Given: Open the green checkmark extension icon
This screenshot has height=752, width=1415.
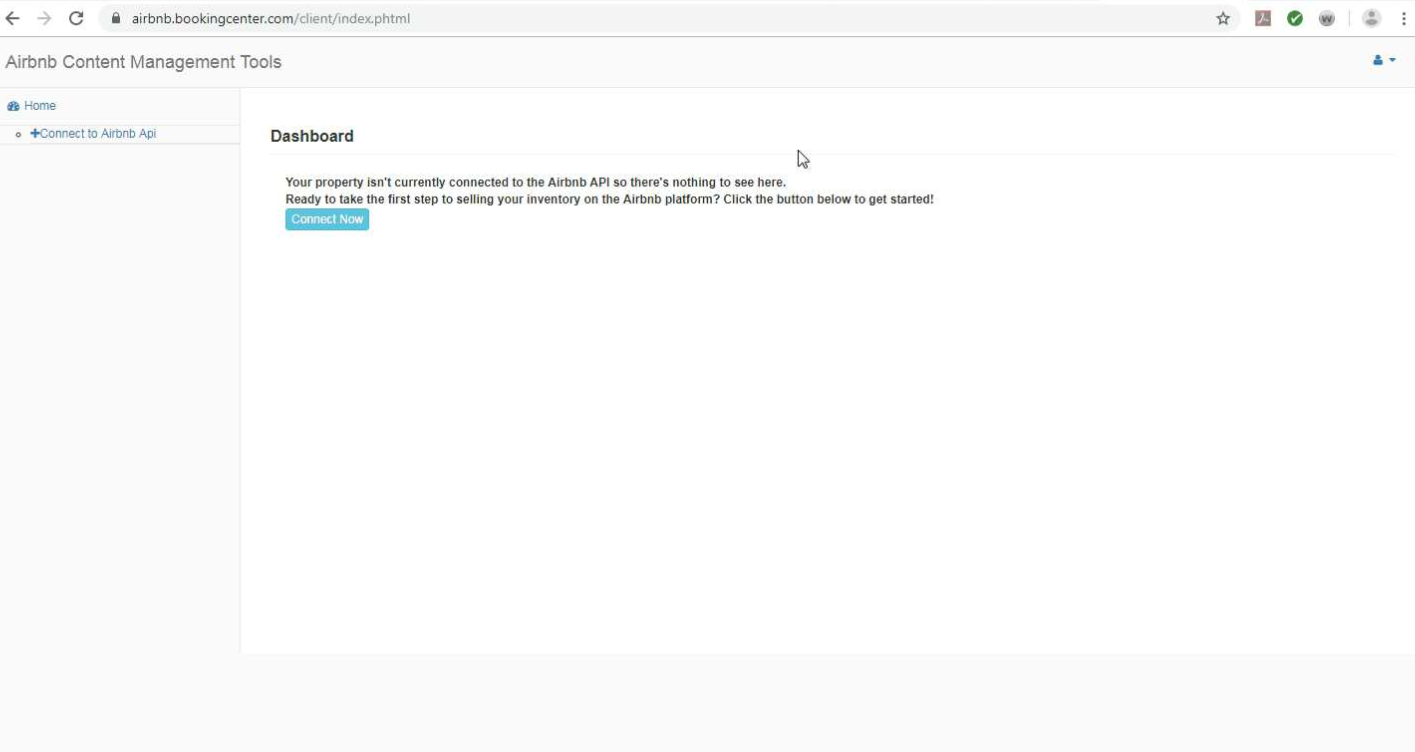Looking at the screenshot, I should (1295, 18).
